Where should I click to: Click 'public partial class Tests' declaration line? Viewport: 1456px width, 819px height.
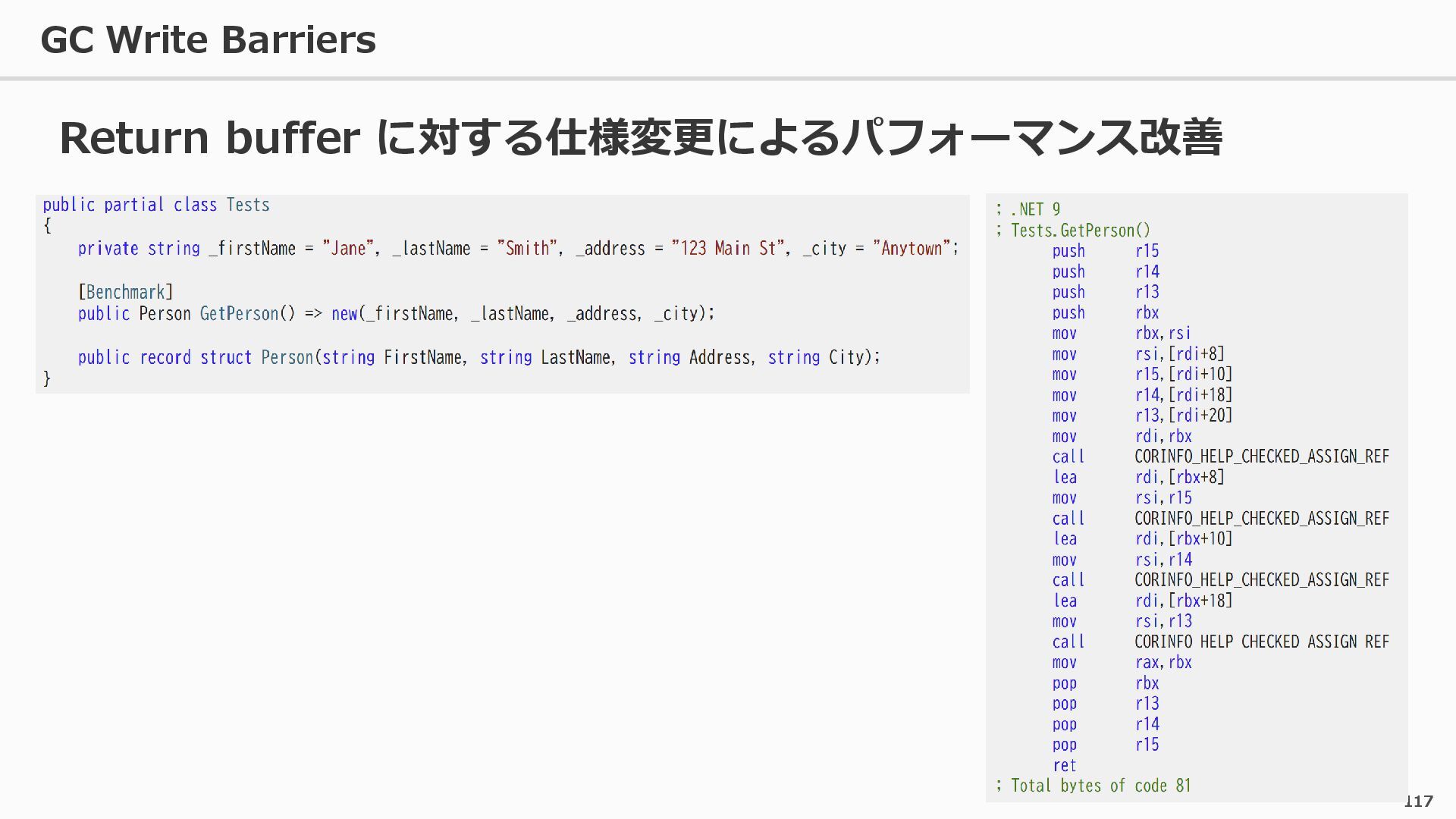(x=156, y=205)
